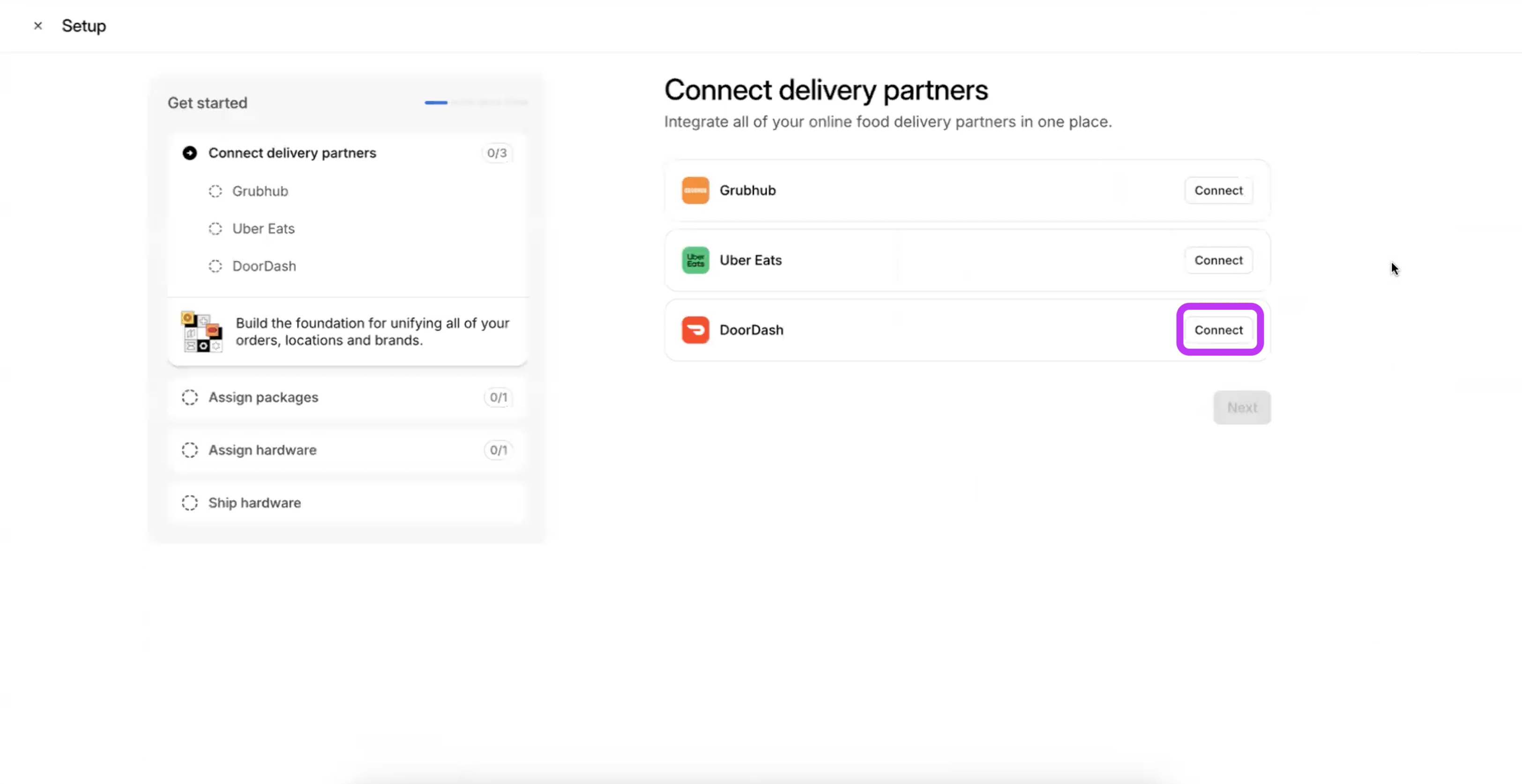
Task: Close the Setup screen with the X icon
Action: [x=38, y=25]
